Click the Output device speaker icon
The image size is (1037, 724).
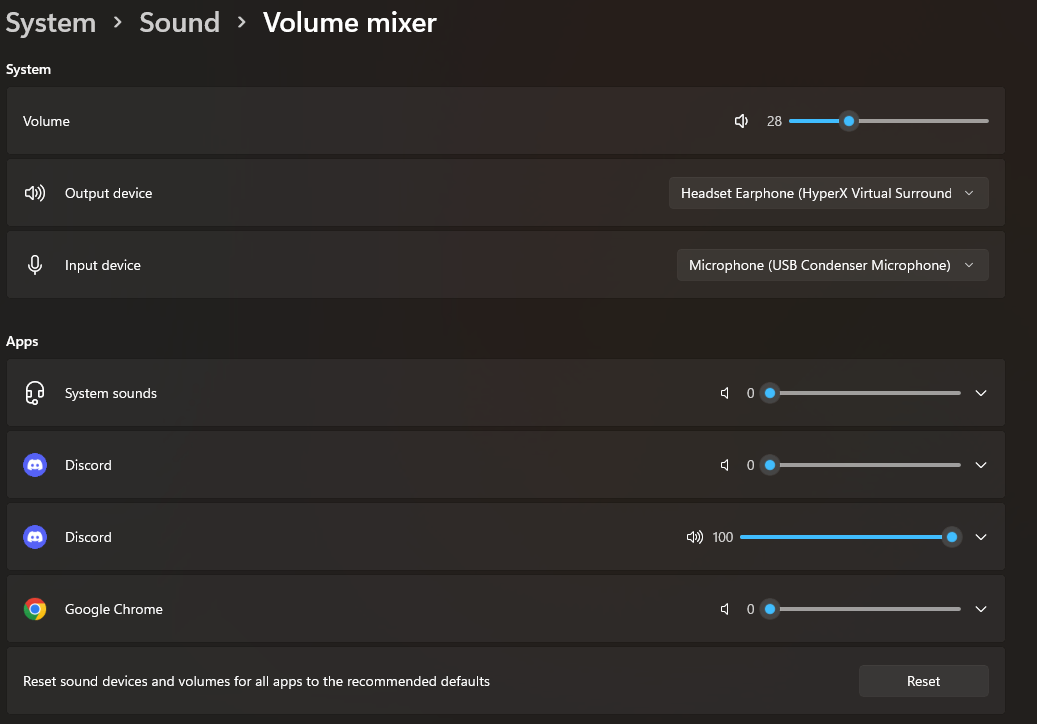34,193
